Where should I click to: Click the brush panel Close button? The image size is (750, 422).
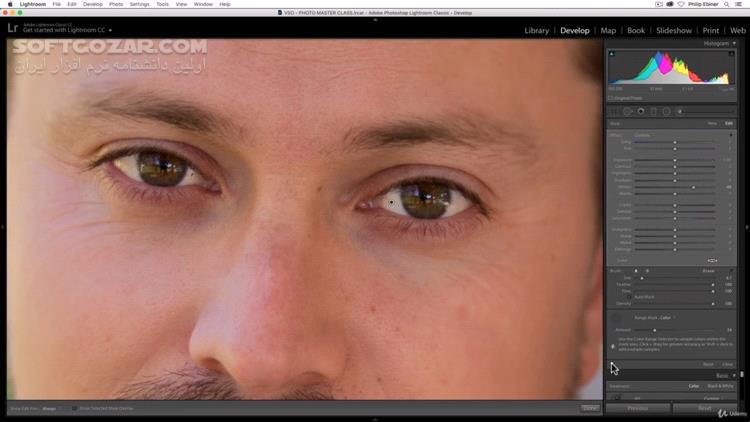pyautogui.click(x=728, y=365)
